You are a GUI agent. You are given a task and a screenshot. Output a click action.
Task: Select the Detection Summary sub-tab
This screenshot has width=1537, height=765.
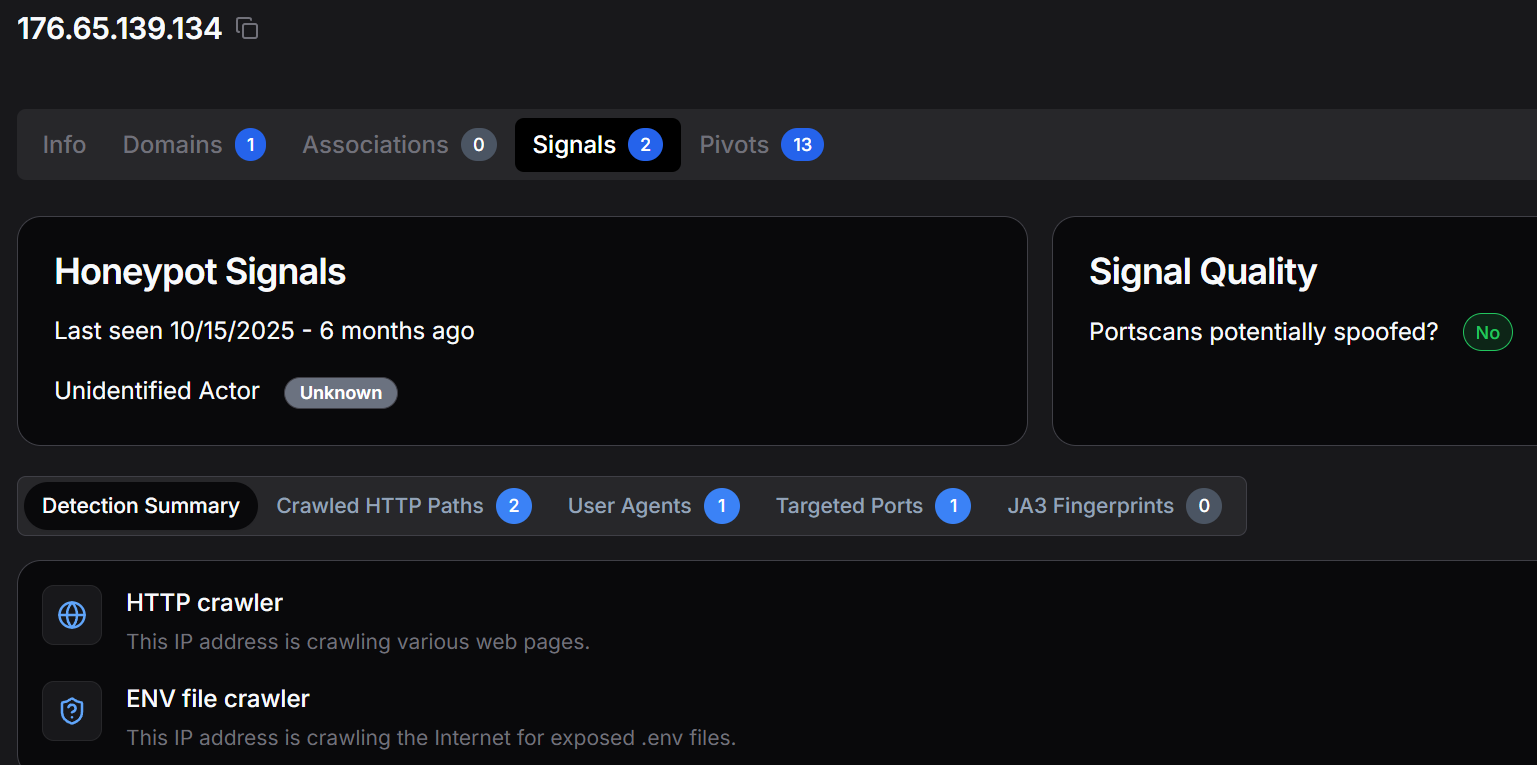pyautogui.click(x=141, y=506)
